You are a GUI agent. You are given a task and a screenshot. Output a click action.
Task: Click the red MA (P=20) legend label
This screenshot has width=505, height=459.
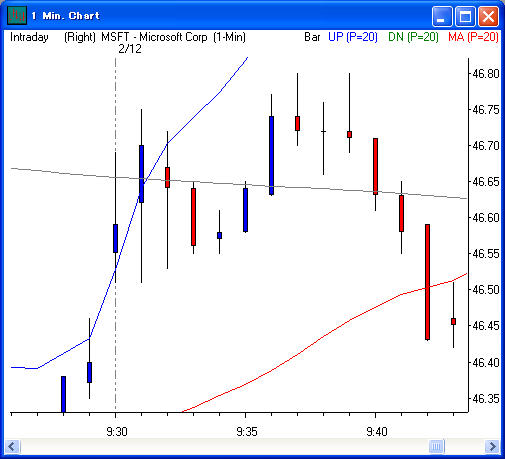coord(473,37)
